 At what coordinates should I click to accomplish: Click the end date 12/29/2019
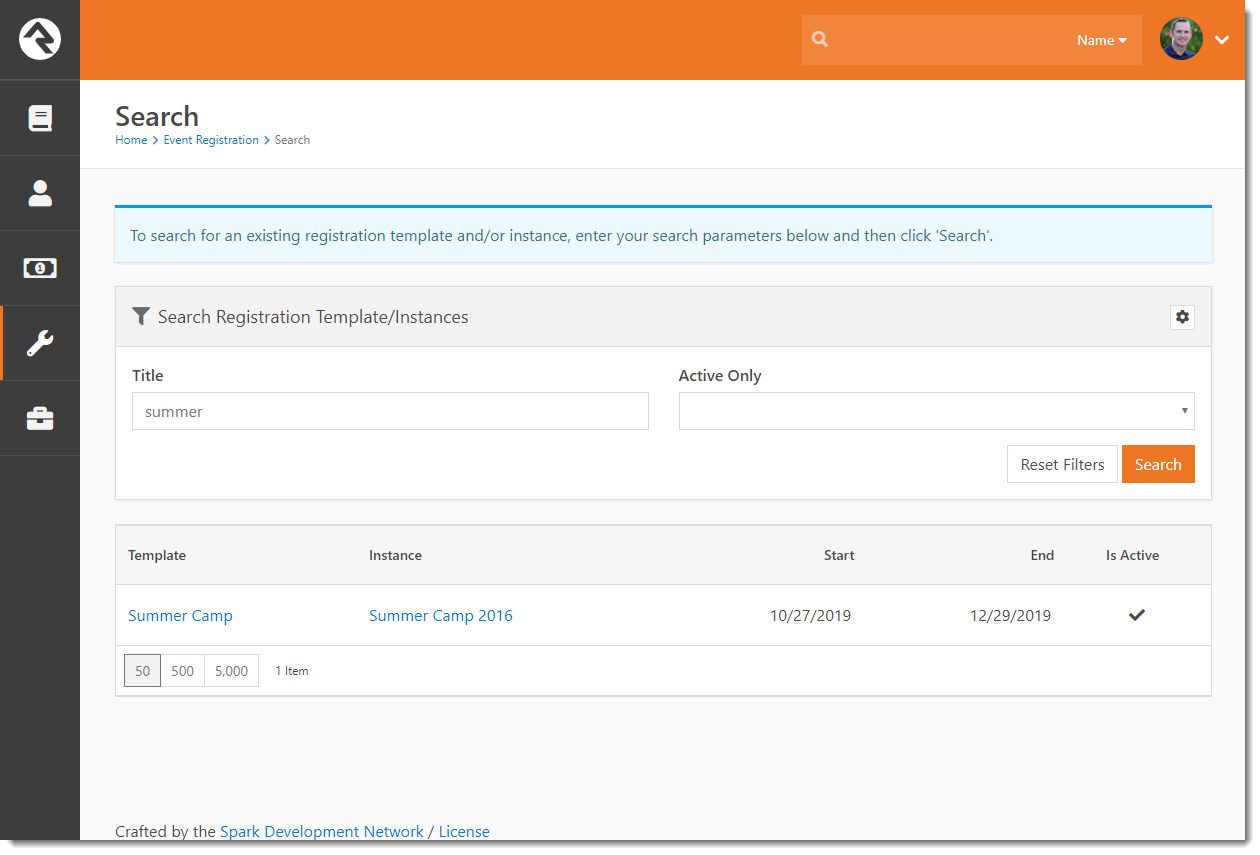pyautogui.click(x=1010, y=616)
